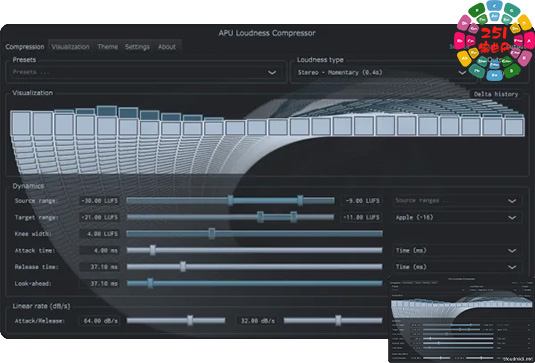The height and width of the screenshot is (363, 535).
Task: Click the -21.00 LUFS target range field
Action: coord(99,217)
